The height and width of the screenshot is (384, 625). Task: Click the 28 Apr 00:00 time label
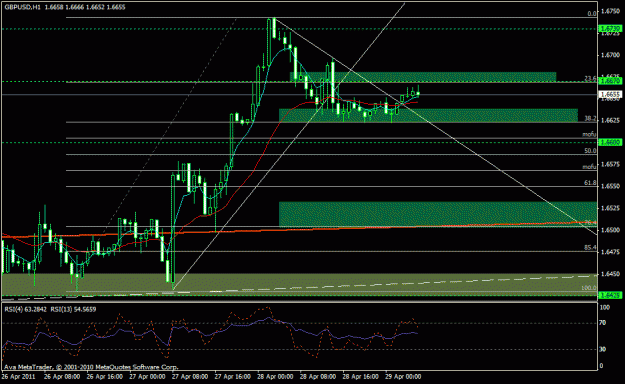point(275,376)
